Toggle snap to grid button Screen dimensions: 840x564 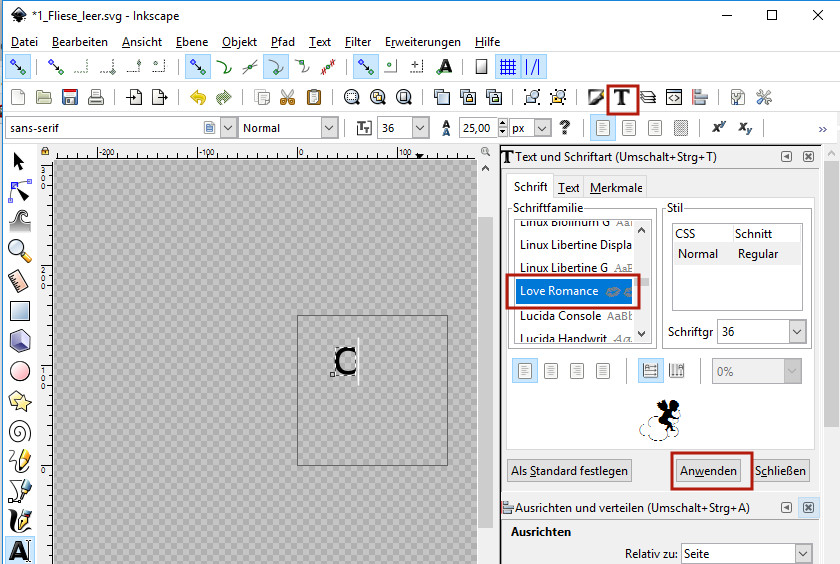(x=507, y=67)
